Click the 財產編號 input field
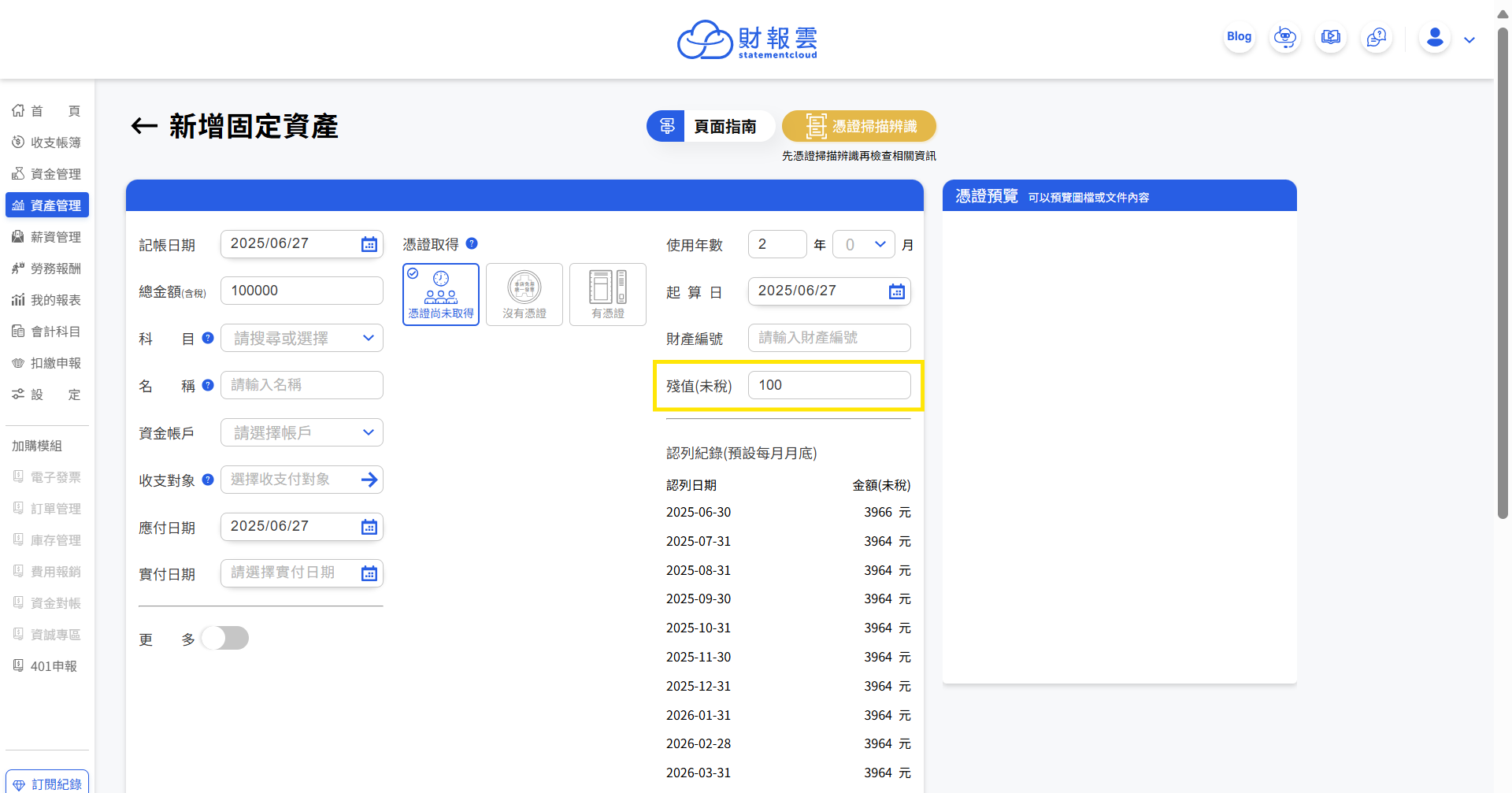Image resolution: width=1512 pixels, height=793 pixels. click(829, 338)
